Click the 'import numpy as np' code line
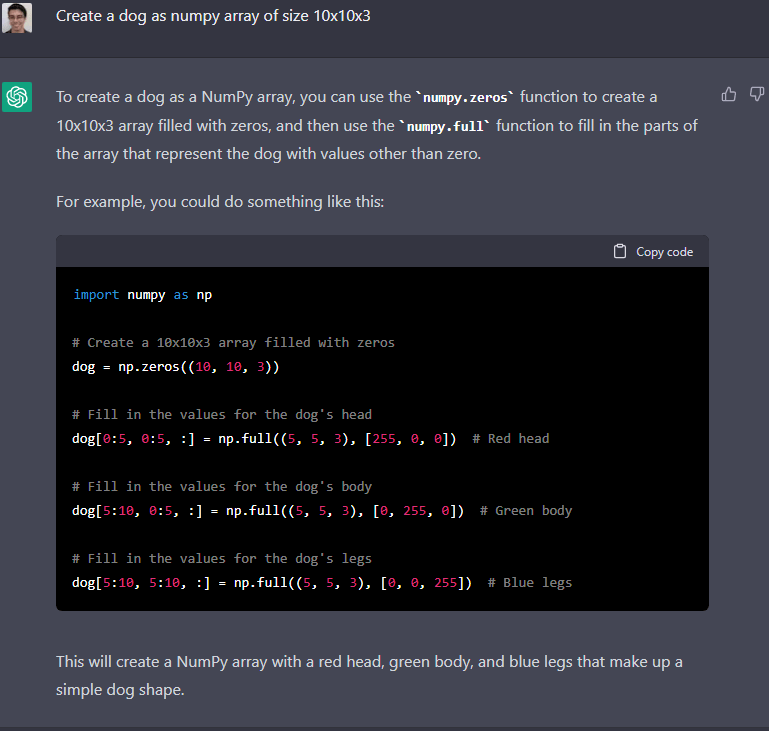Image resolution: width=769 pixels, height=731 pixels. (x=142, y=295)
